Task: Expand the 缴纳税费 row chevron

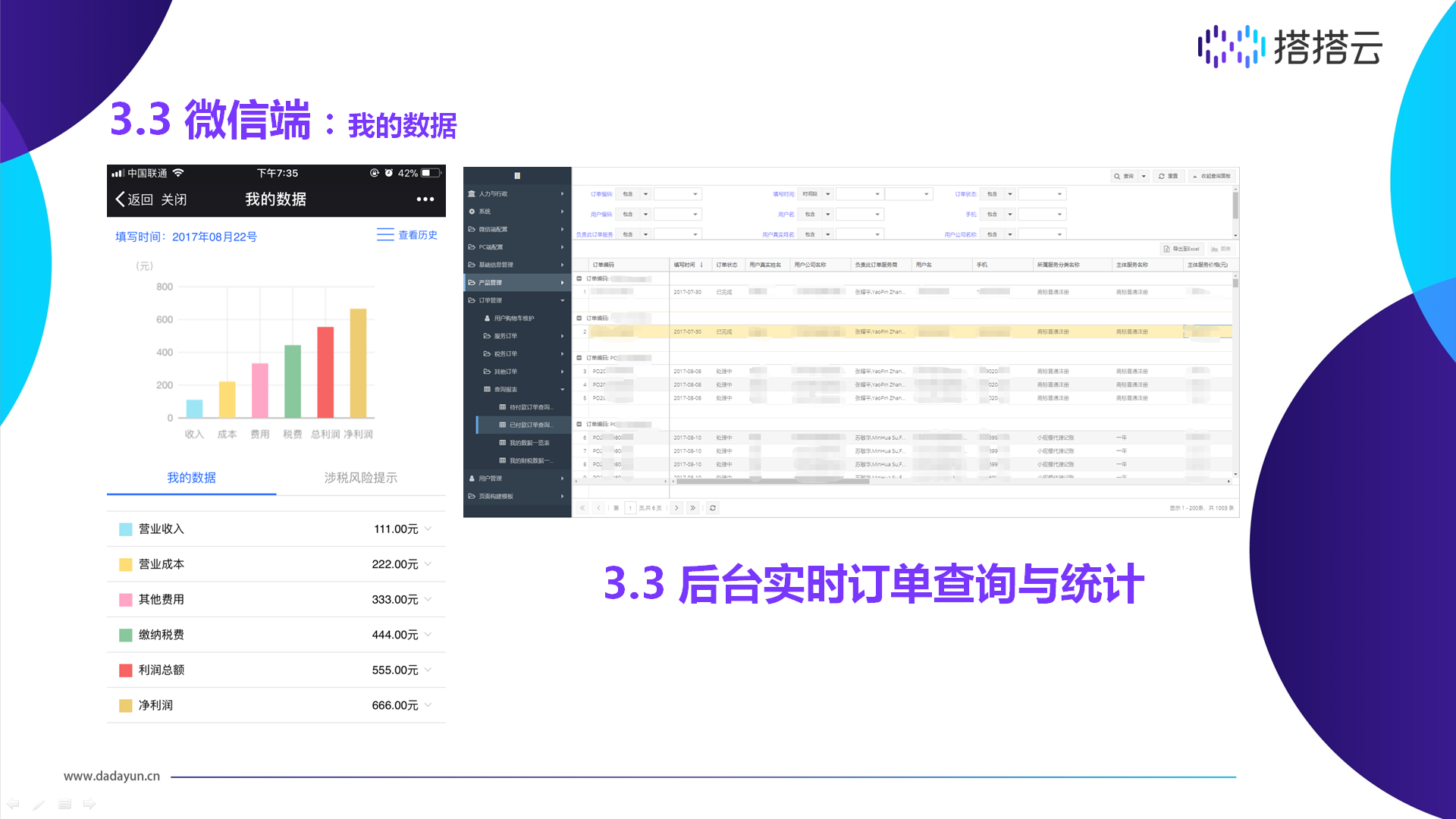Action: pyautogui.click(x=428, y=635)
